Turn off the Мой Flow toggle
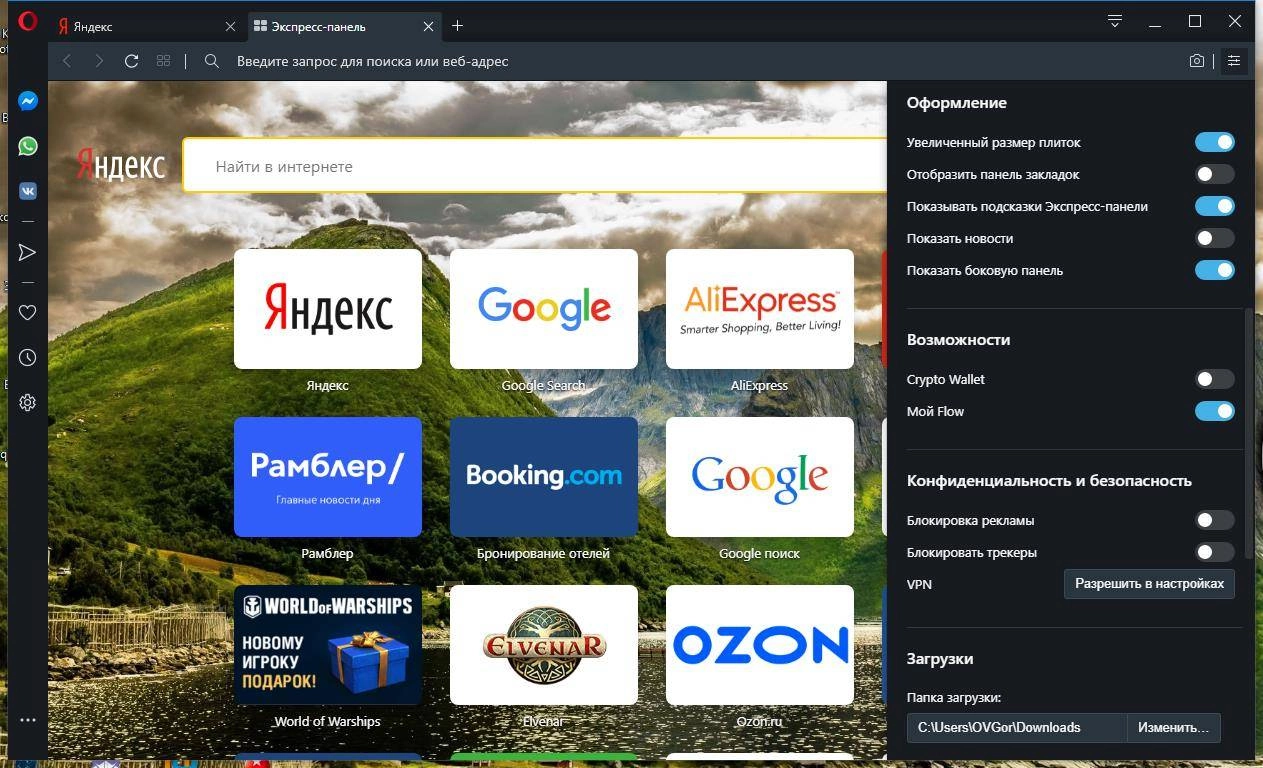Screen dimensions: 1263x768 pyautogui.click(x=1215, y=411)
